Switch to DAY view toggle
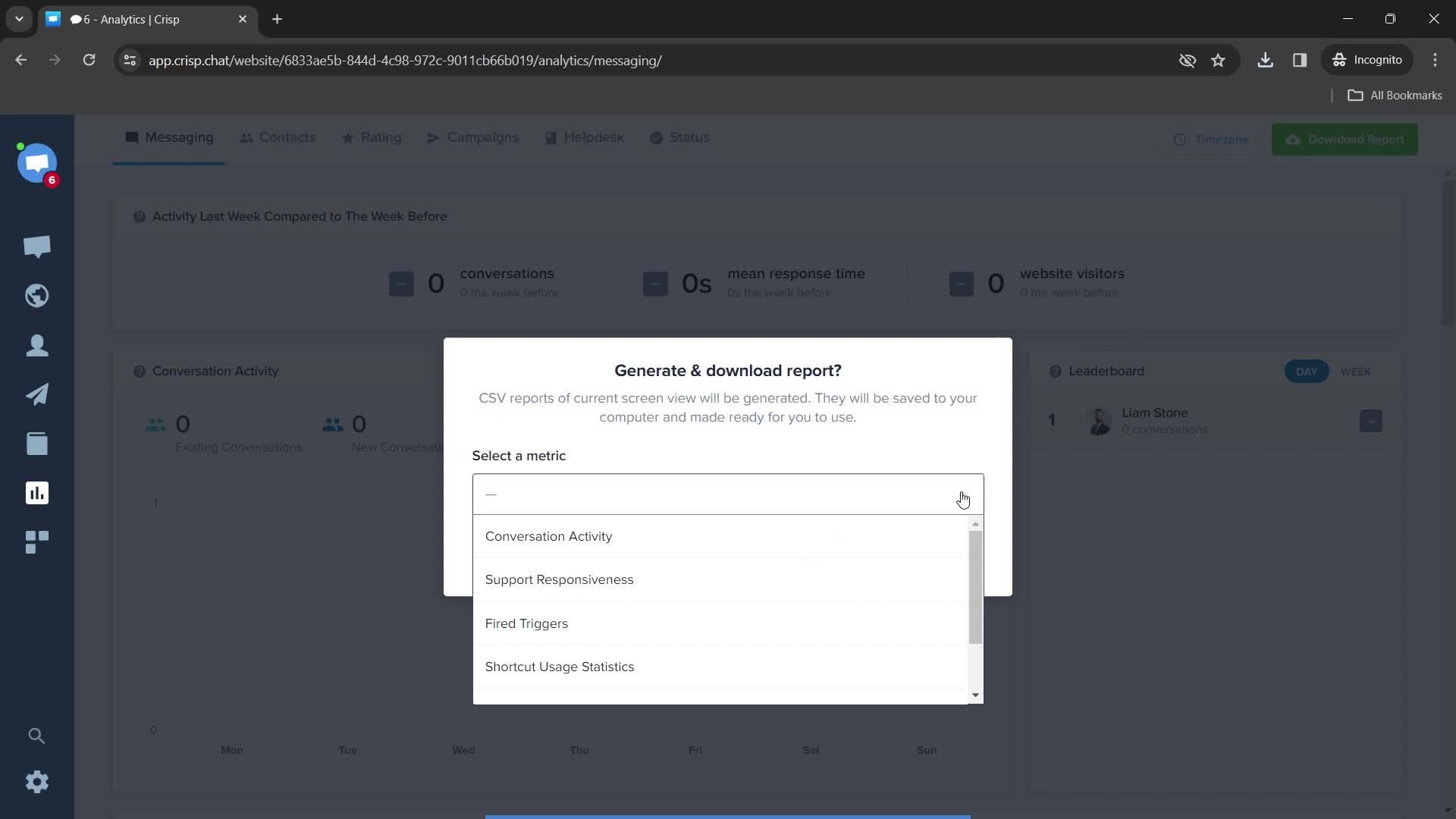The height and width of the screenshot is (819, 1456). pos(1307,371)
